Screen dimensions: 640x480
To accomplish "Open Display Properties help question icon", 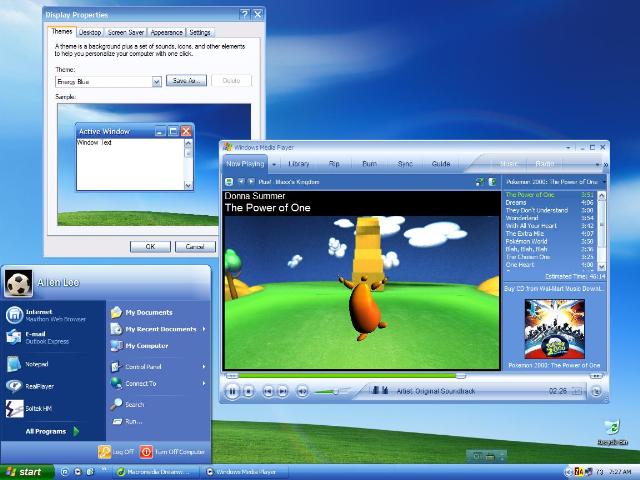I will pyautogui.click(x=244, y=15).
